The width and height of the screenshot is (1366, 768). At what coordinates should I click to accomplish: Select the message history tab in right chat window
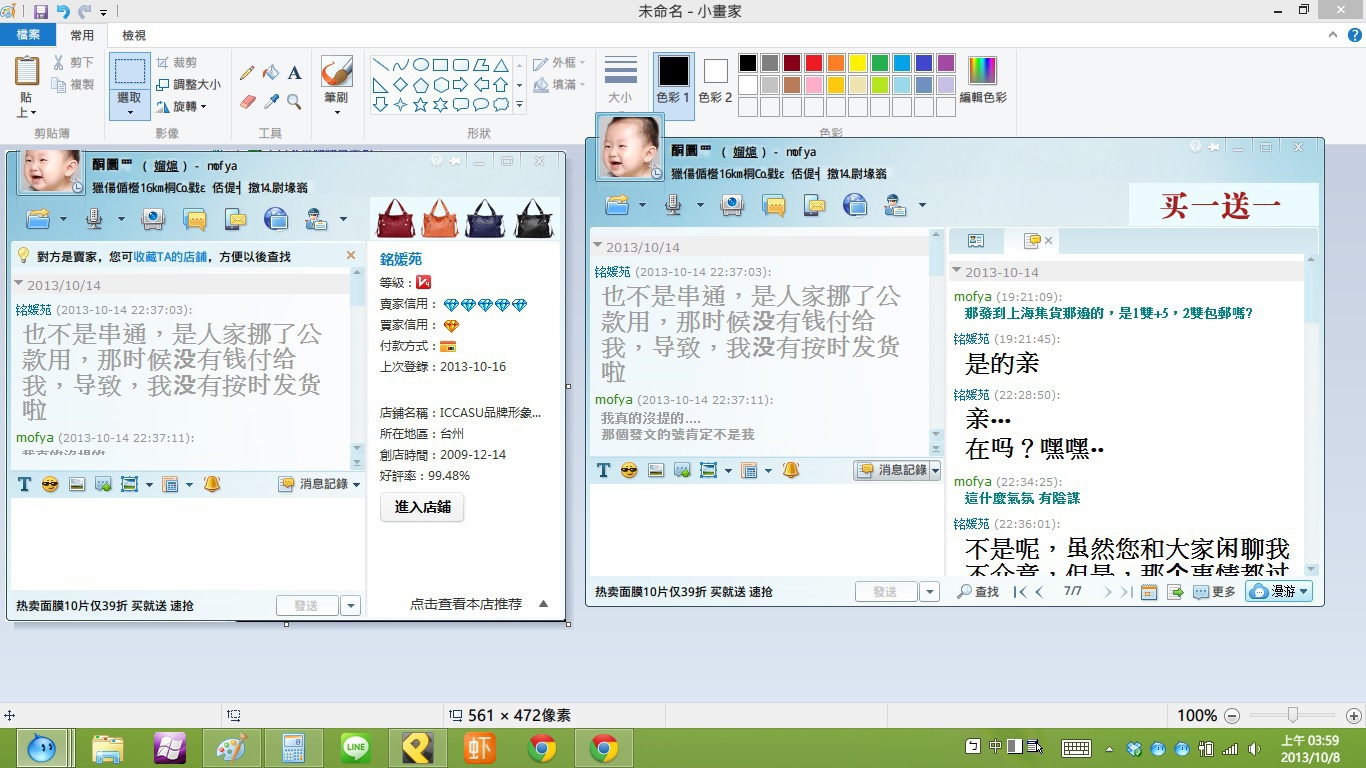tap(1033, 241)
